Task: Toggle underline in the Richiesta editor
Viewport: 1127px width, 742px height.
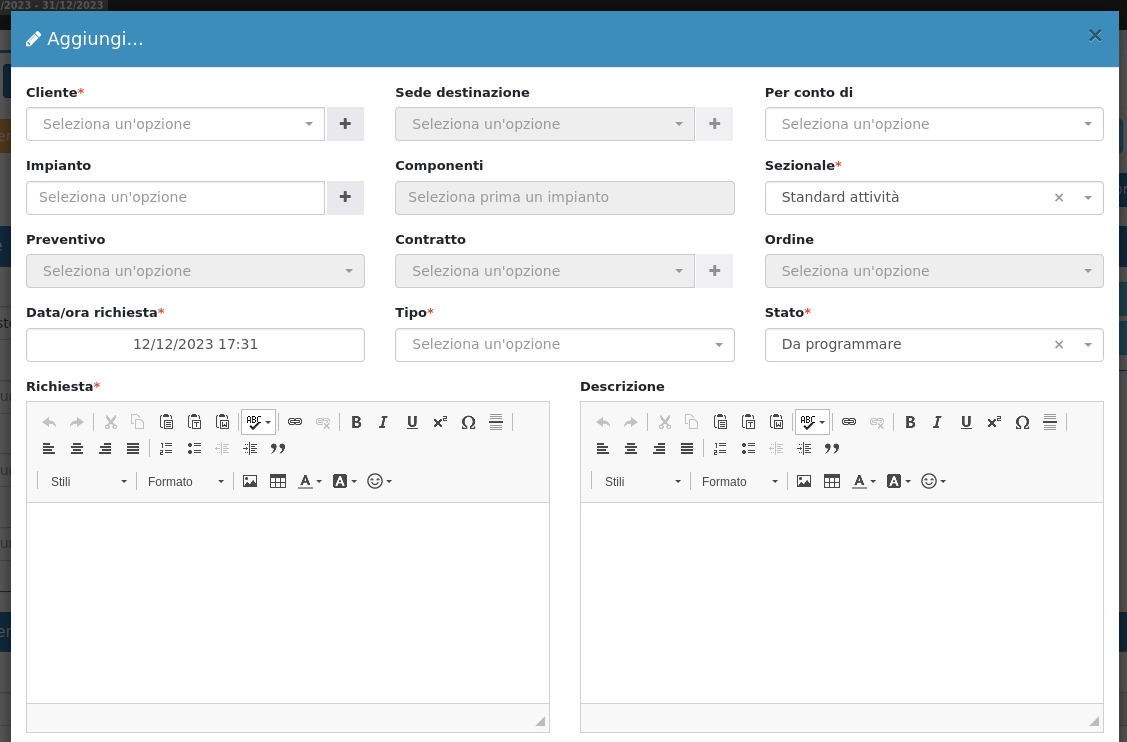Action: tap(412, 422)
